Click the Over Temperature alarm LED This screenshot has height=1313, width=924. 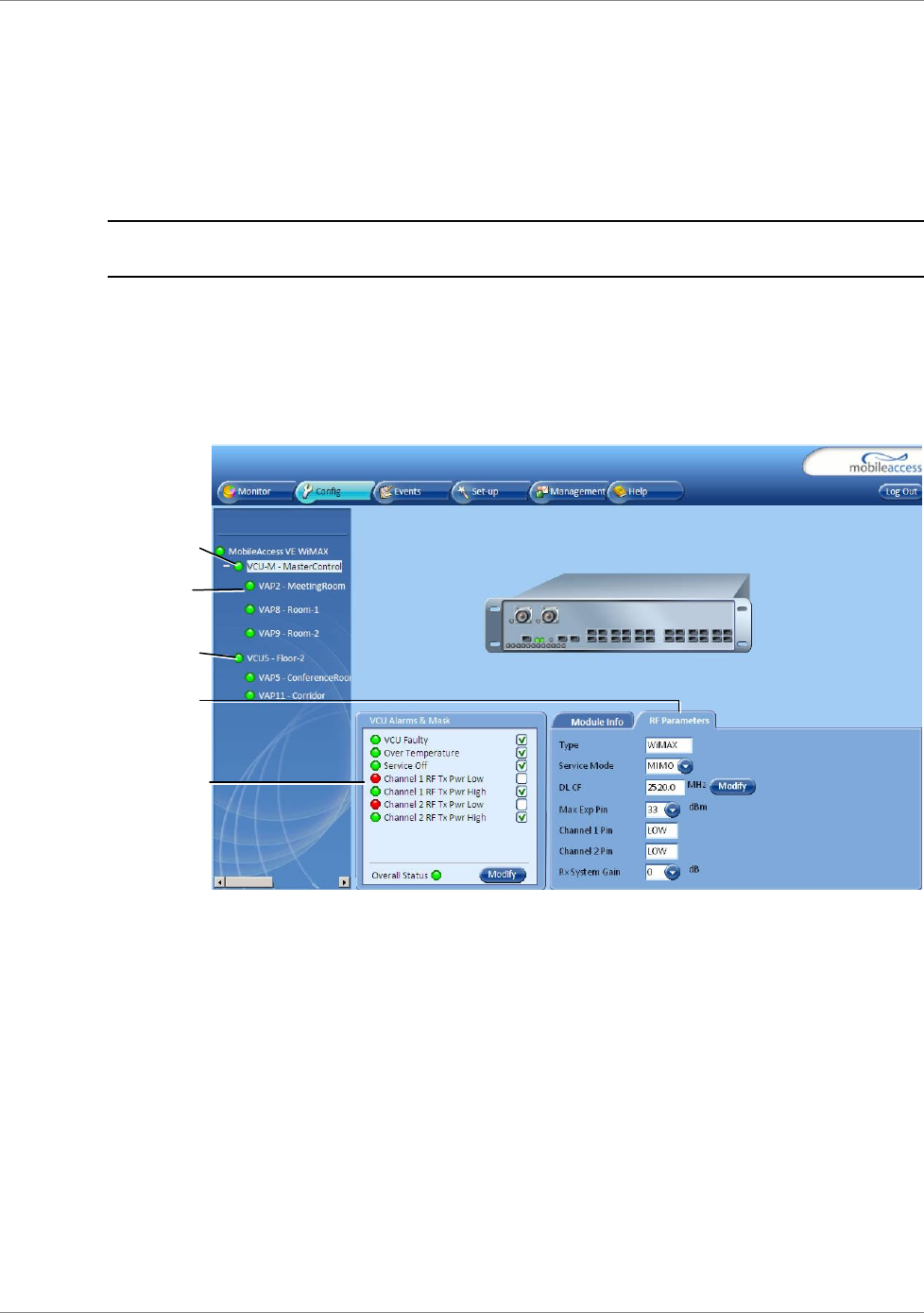pos(376,753)
